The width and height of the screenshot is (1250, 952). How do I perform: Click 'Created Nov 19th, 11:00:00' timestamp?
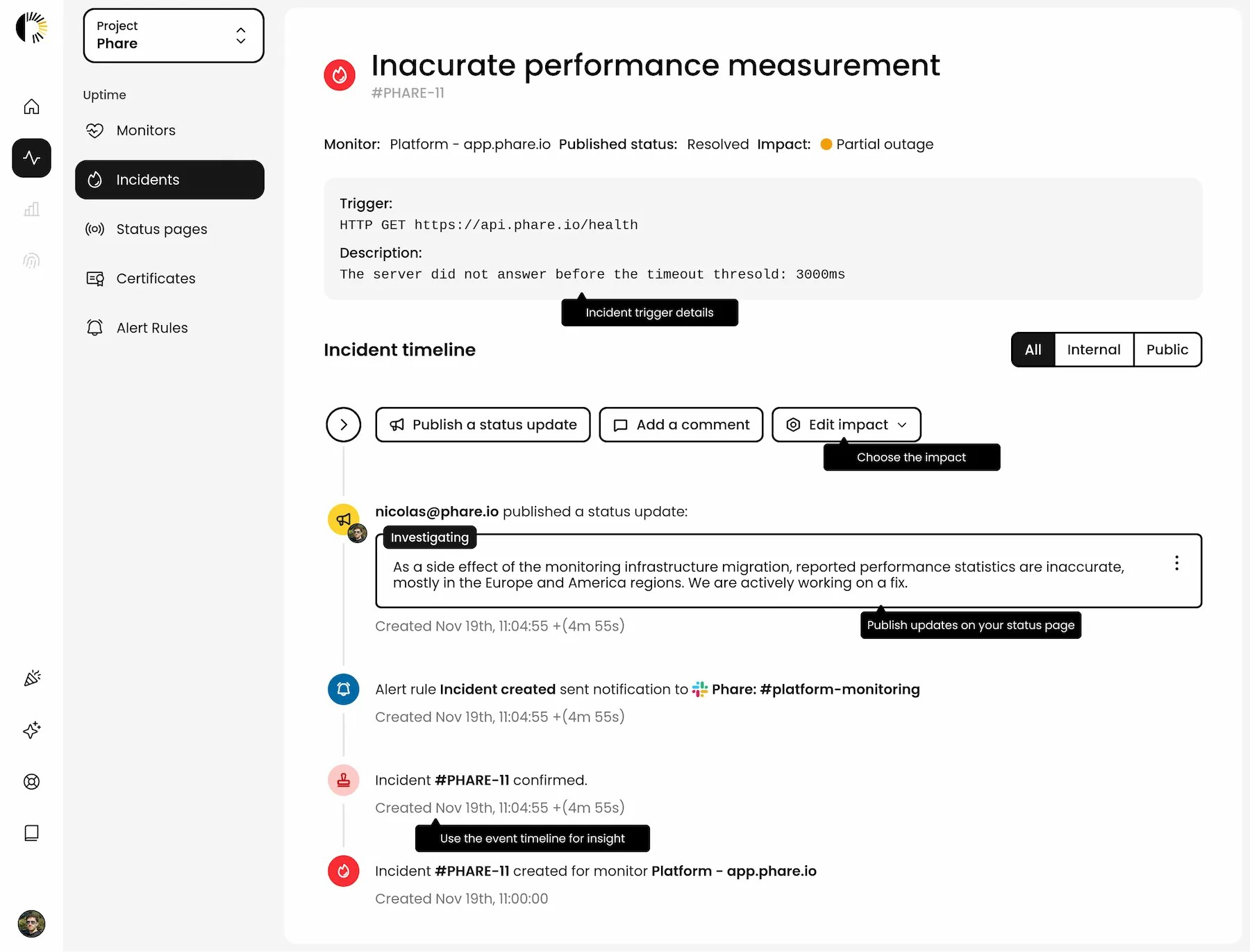click(461, 899)
